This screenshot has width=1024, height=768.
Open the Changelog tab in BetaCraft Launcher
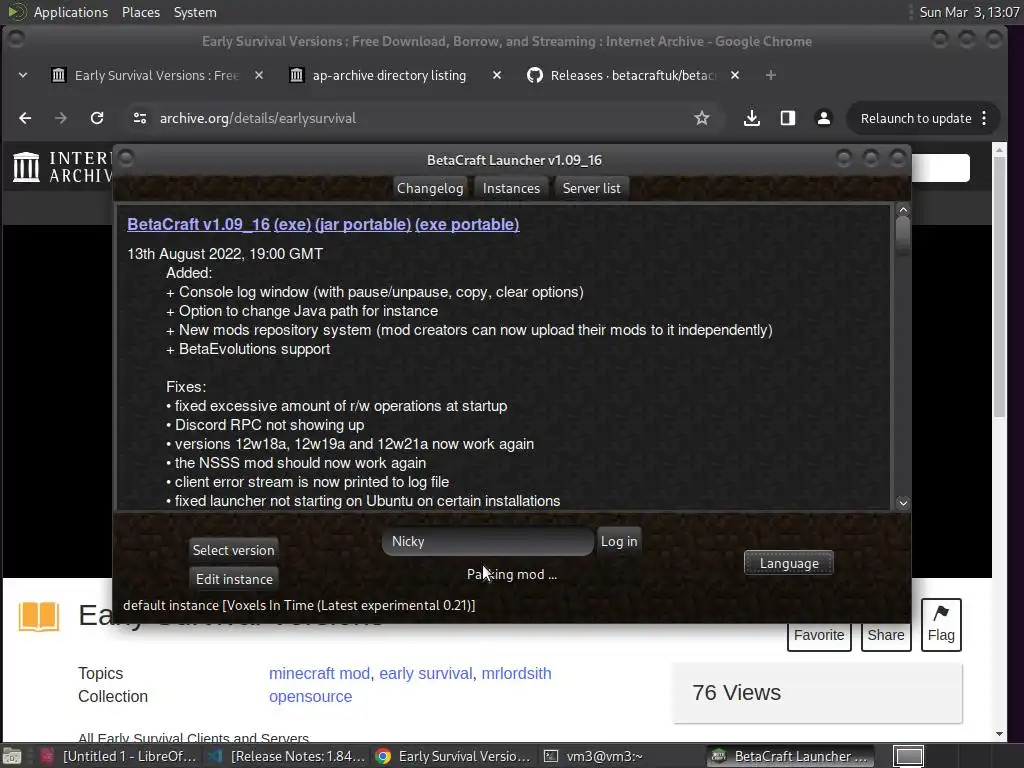pos(430,188)
